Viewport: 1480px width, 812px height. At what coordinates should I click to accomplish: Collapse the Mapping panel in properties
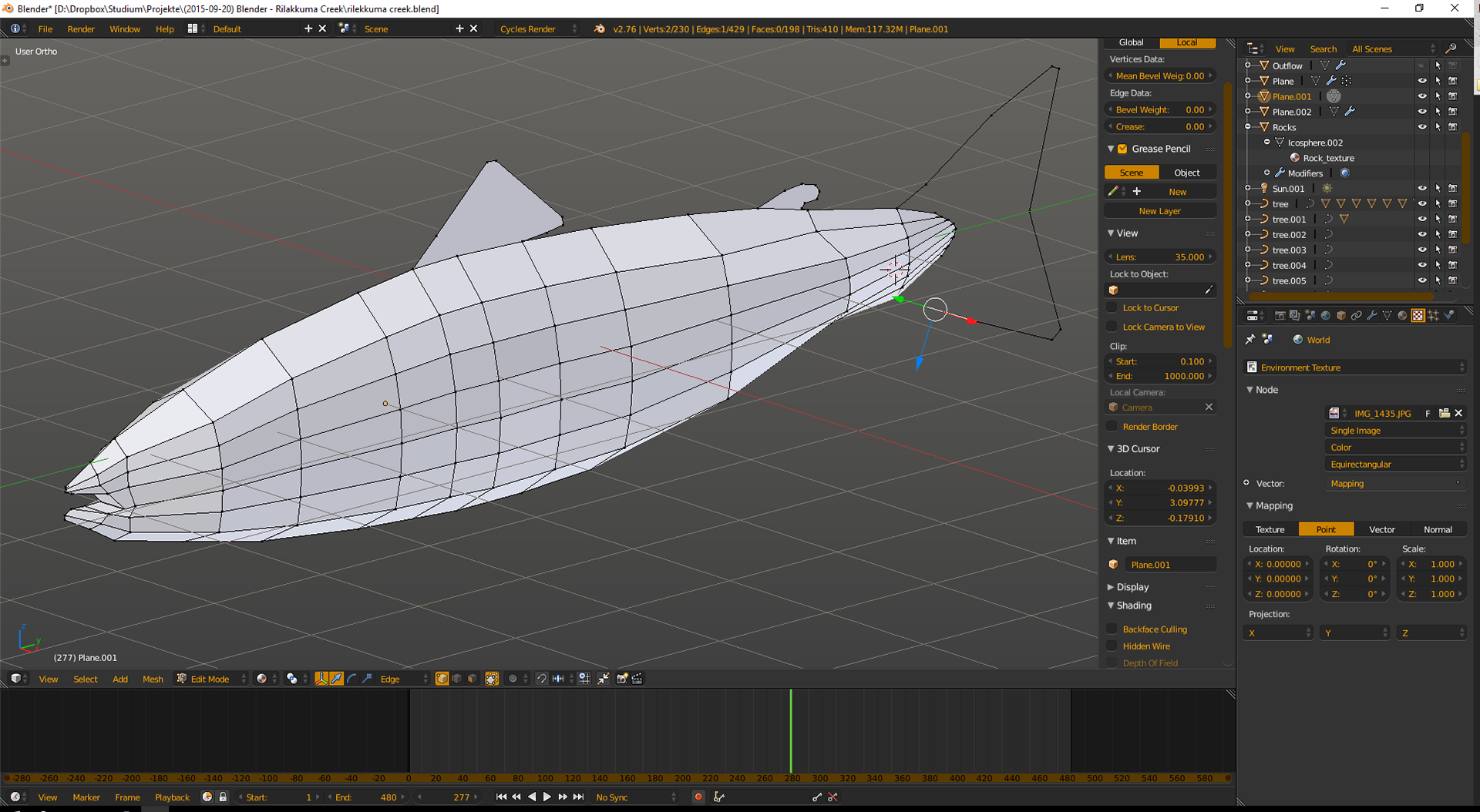click(x=1250, y=505)
